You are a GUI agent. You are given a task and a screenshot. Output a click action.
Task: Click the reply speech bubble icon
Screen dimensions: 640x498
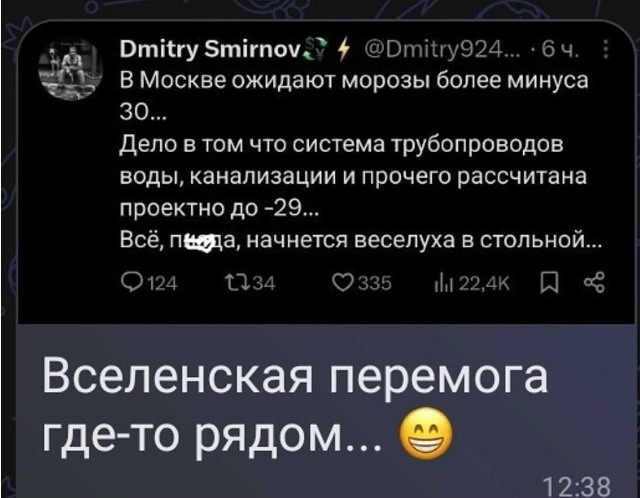[x=134, y=282]
